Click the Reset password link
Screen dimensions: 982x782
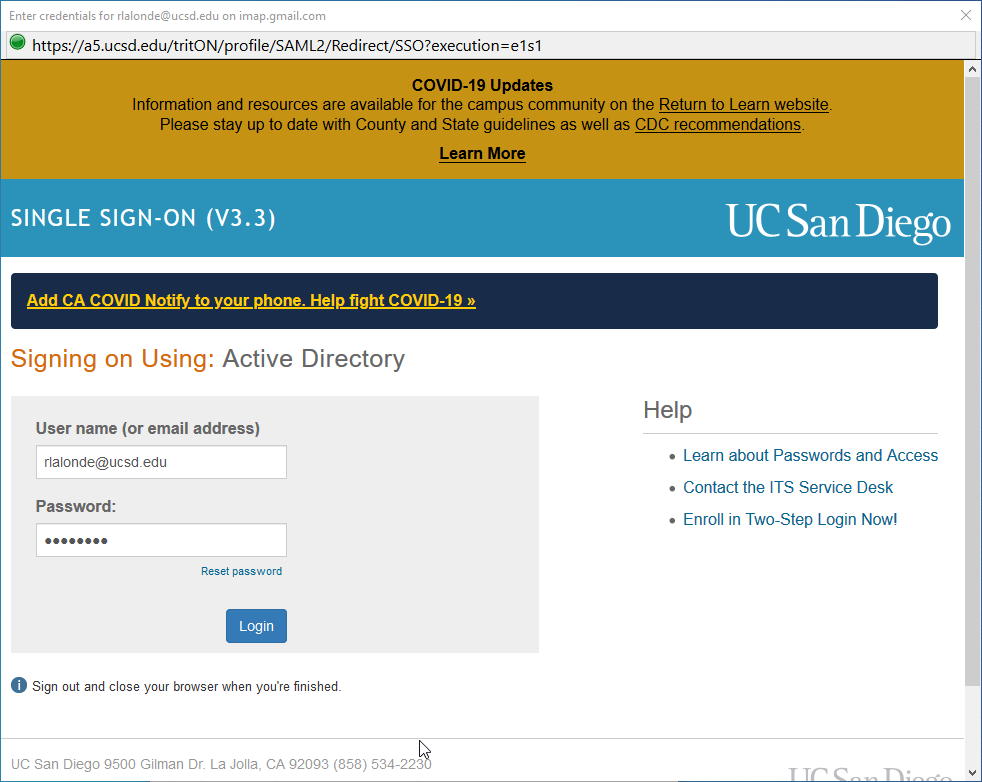coord(241,571)
